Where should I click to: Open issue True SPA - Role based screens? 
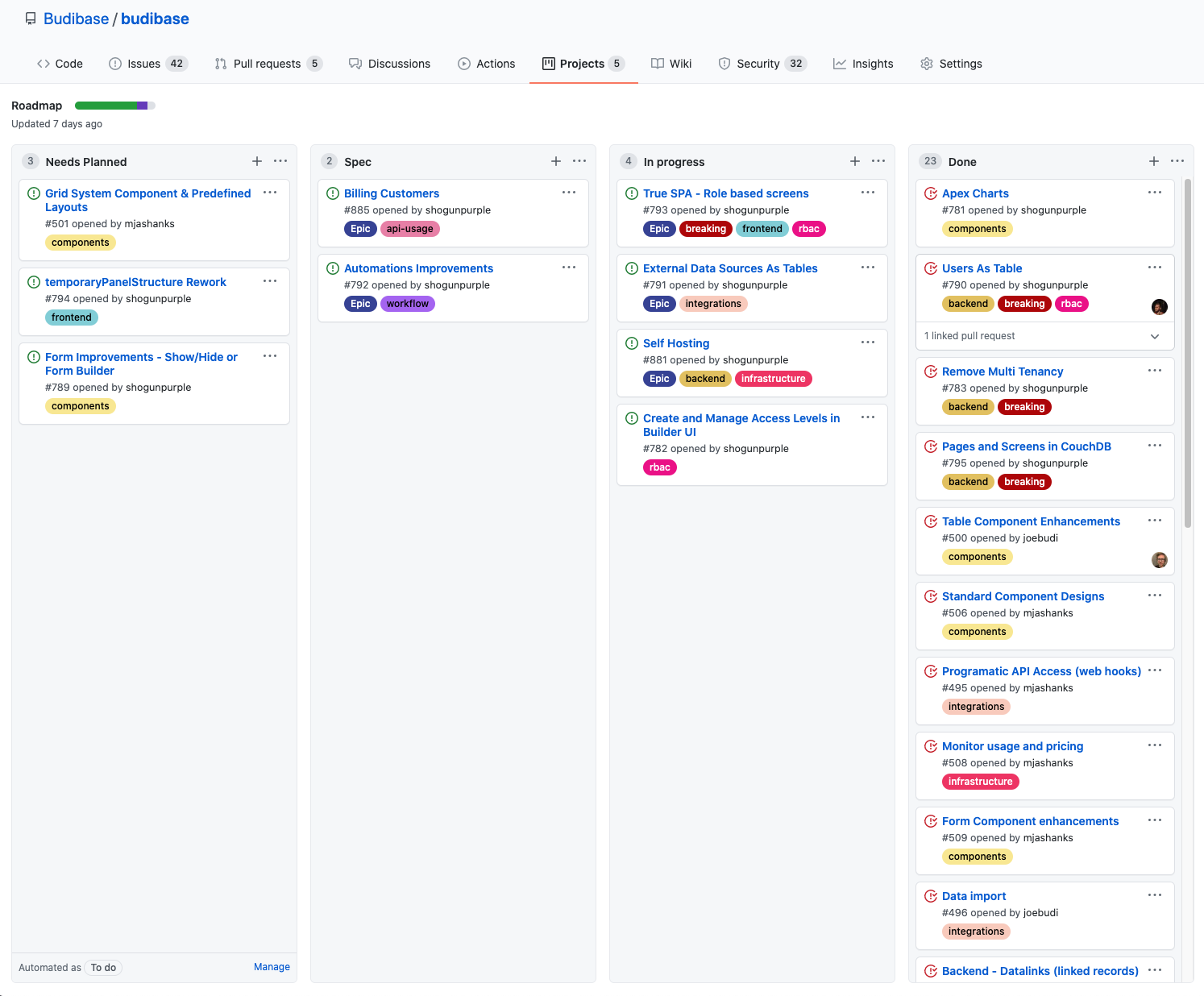click(x=725, y=193)
